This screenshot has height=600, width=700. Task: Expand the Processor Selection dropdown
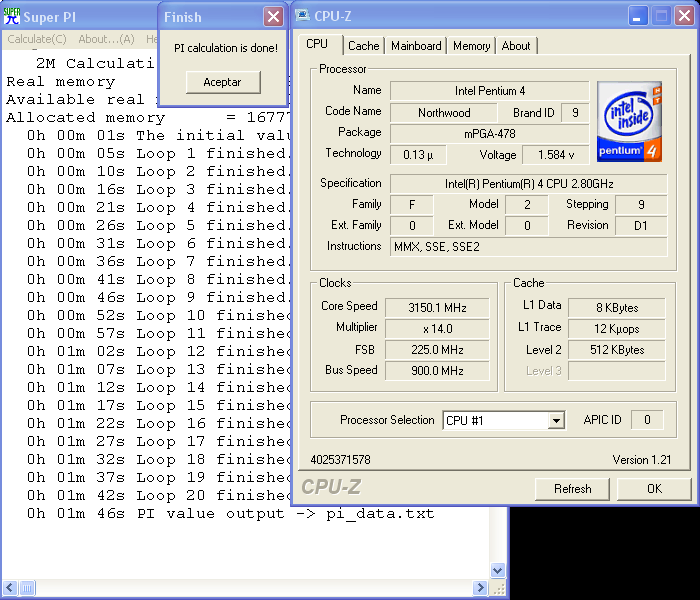pyautogui.click(x=557, y=421)
